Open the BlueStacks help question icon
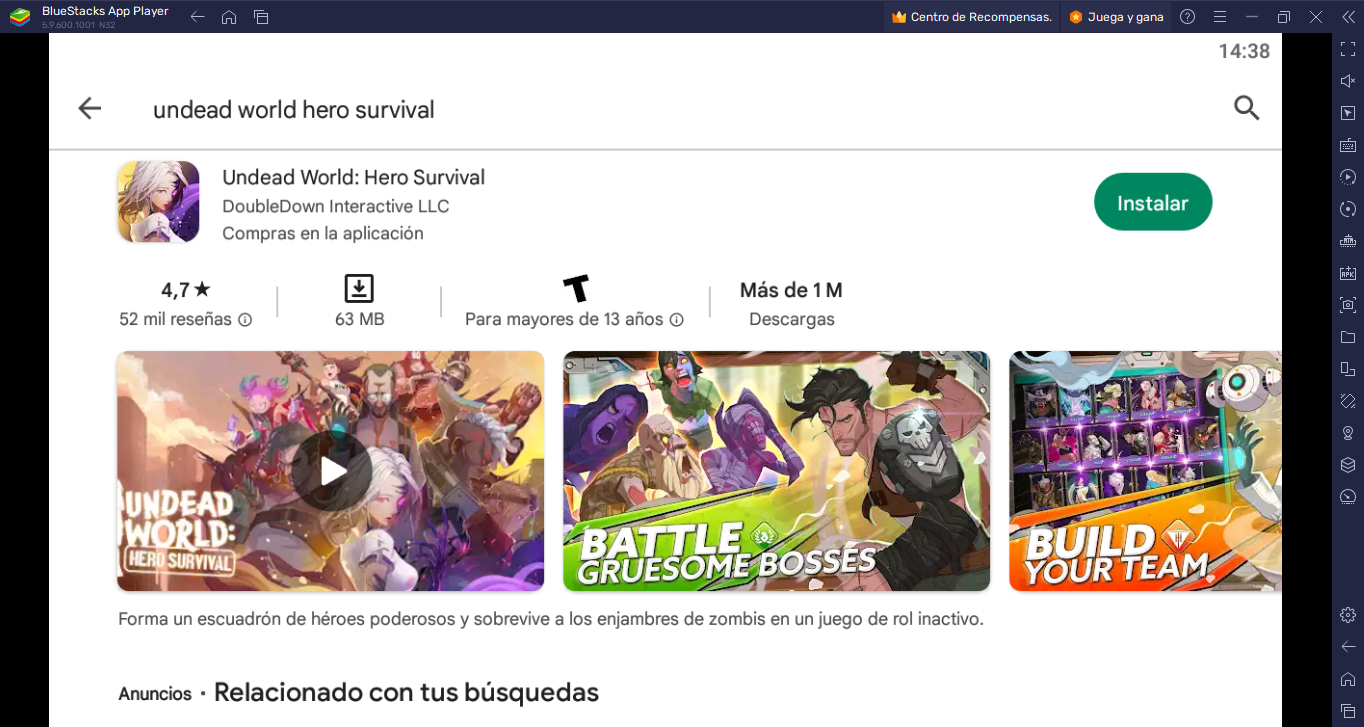Viewport: 1364px width, 727px height. 1187,17
